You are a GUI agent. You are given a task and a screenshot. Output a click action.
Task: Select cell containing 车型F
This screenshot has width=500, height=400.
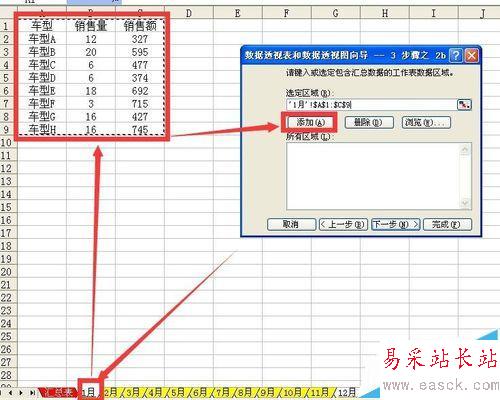point(42,104)
